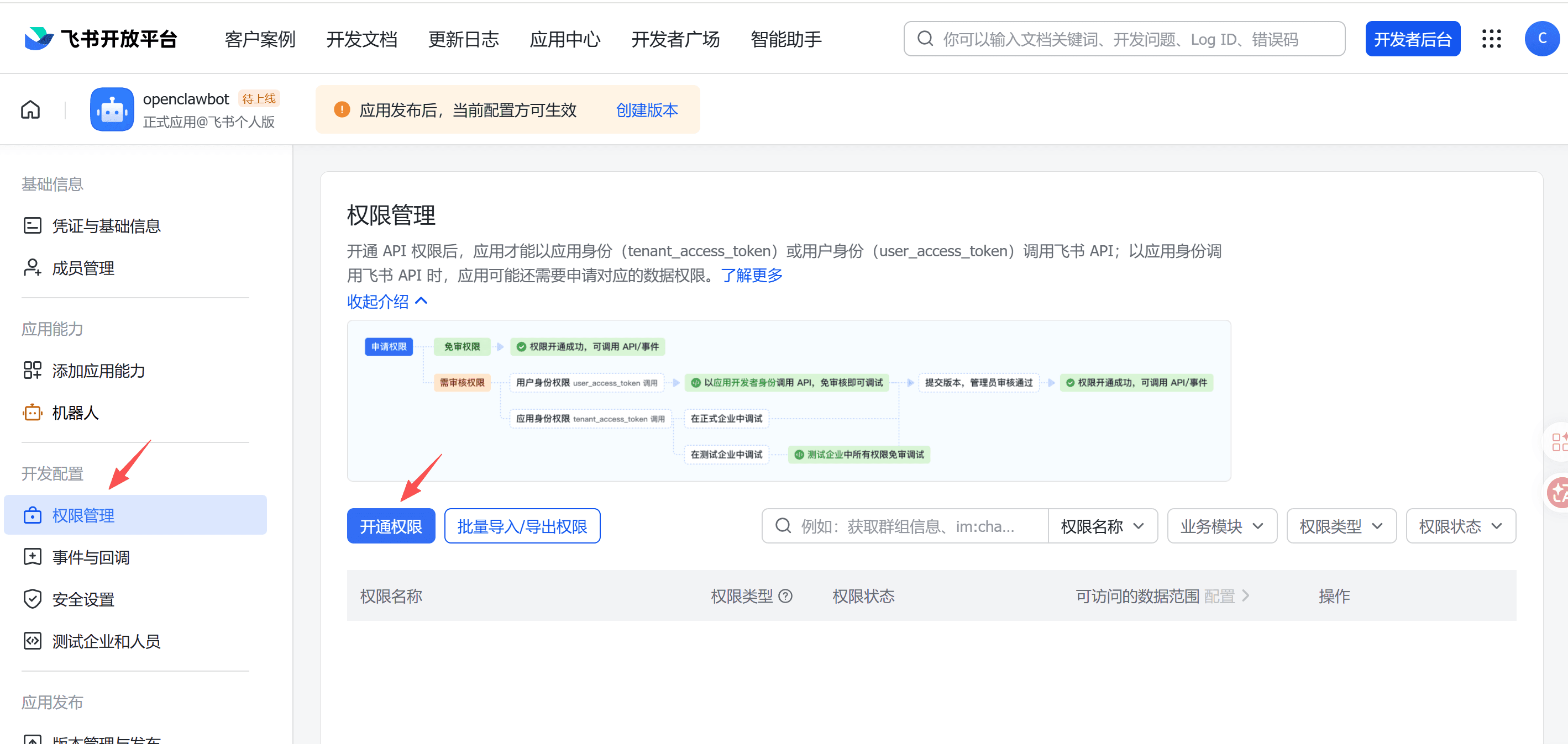This screenshot has width=1568, height=744.
Task: Click the 开通权限 button
Action: (x=391, y=526)
